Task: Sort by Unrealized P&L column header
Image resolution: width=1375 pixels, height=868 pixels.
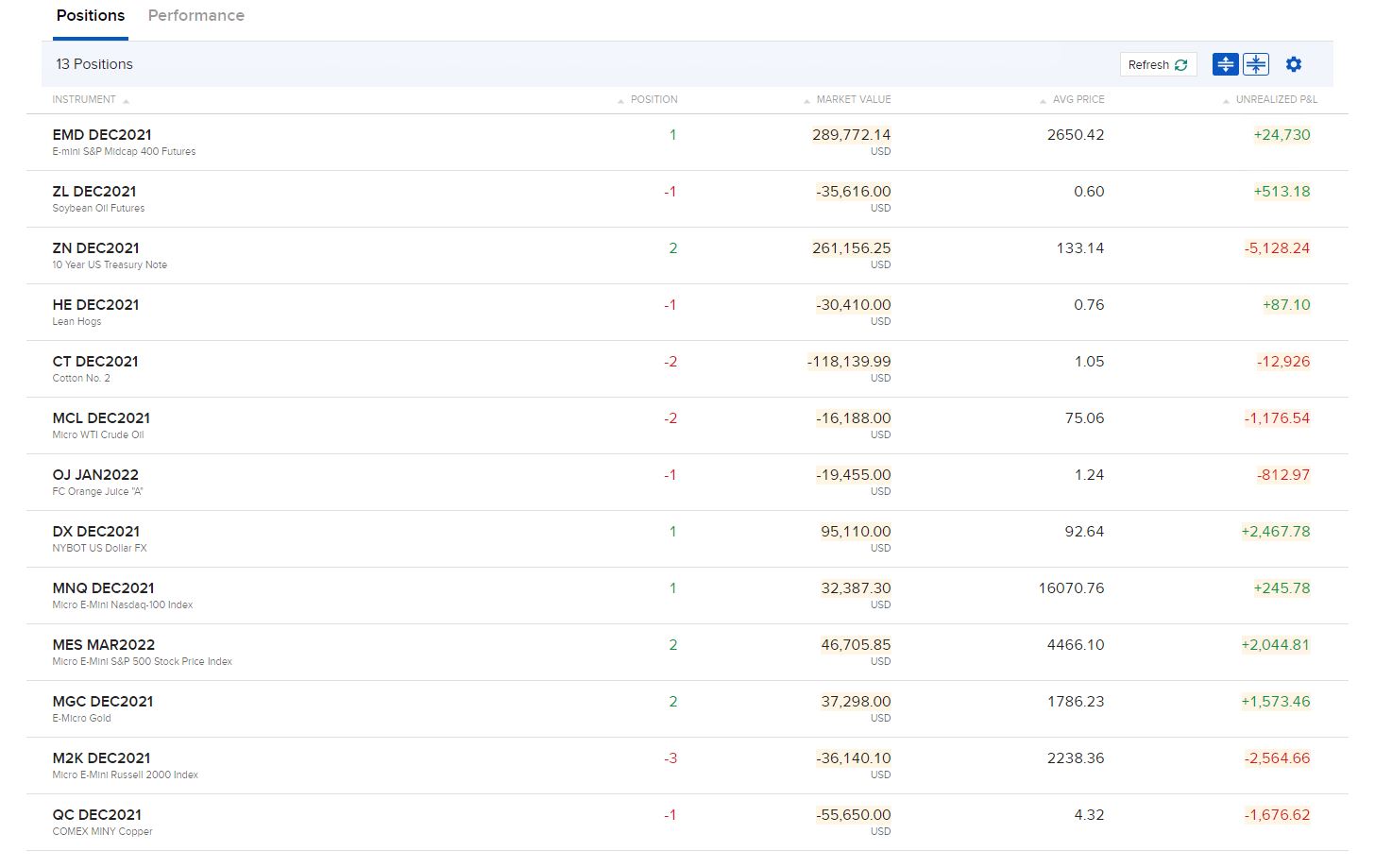Action: tap(1276, 99)
